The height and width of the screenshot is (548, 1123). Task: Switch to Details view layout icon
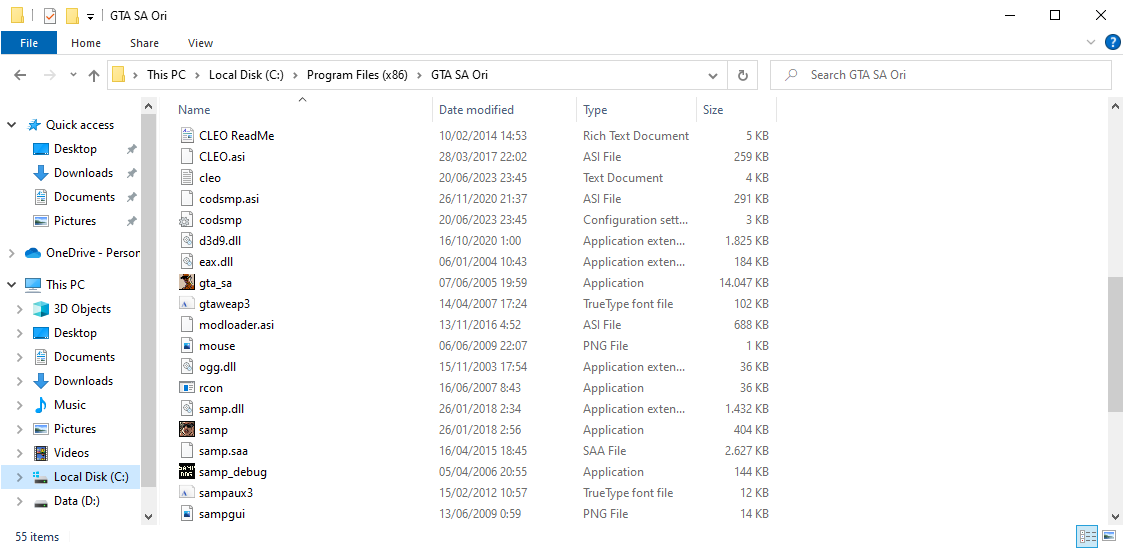[x=1088, y=536]
